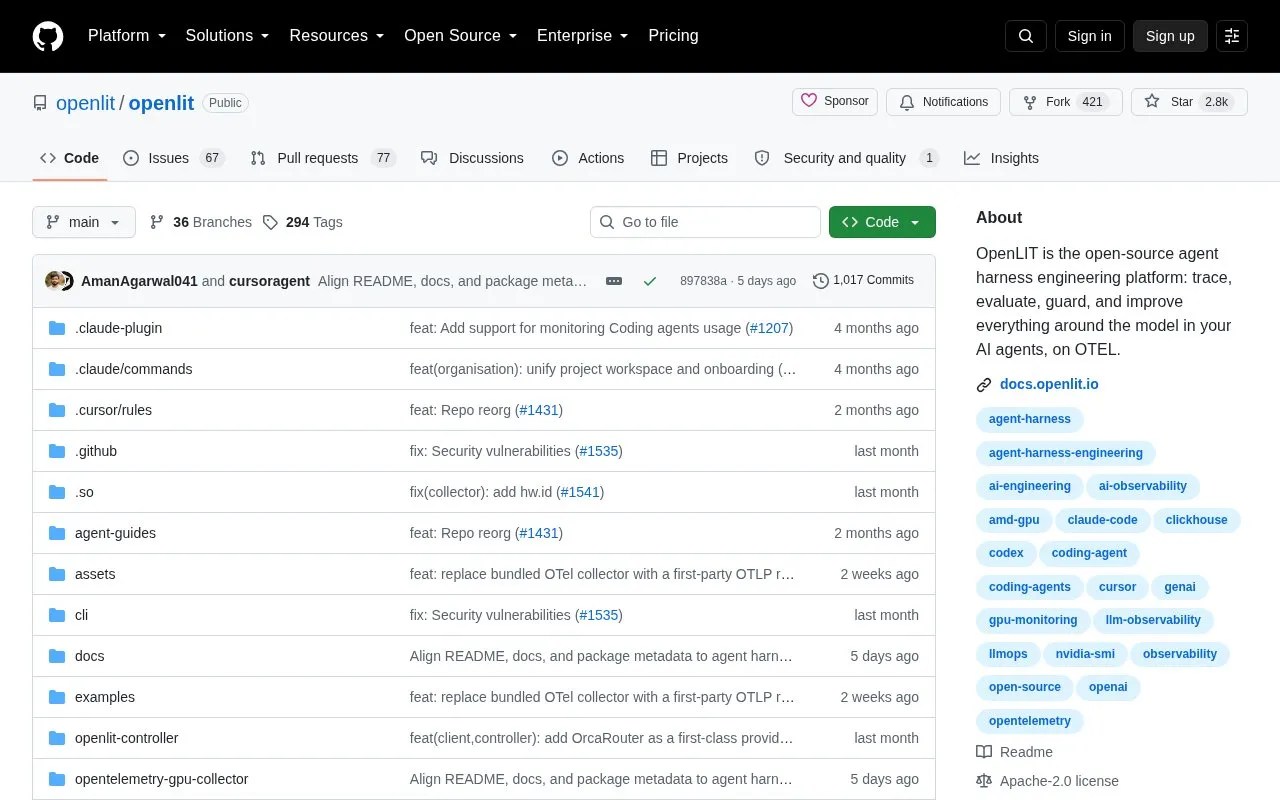Click the Sign in link
This screenshot has width=1280, height=800.
coord(1090,36)
